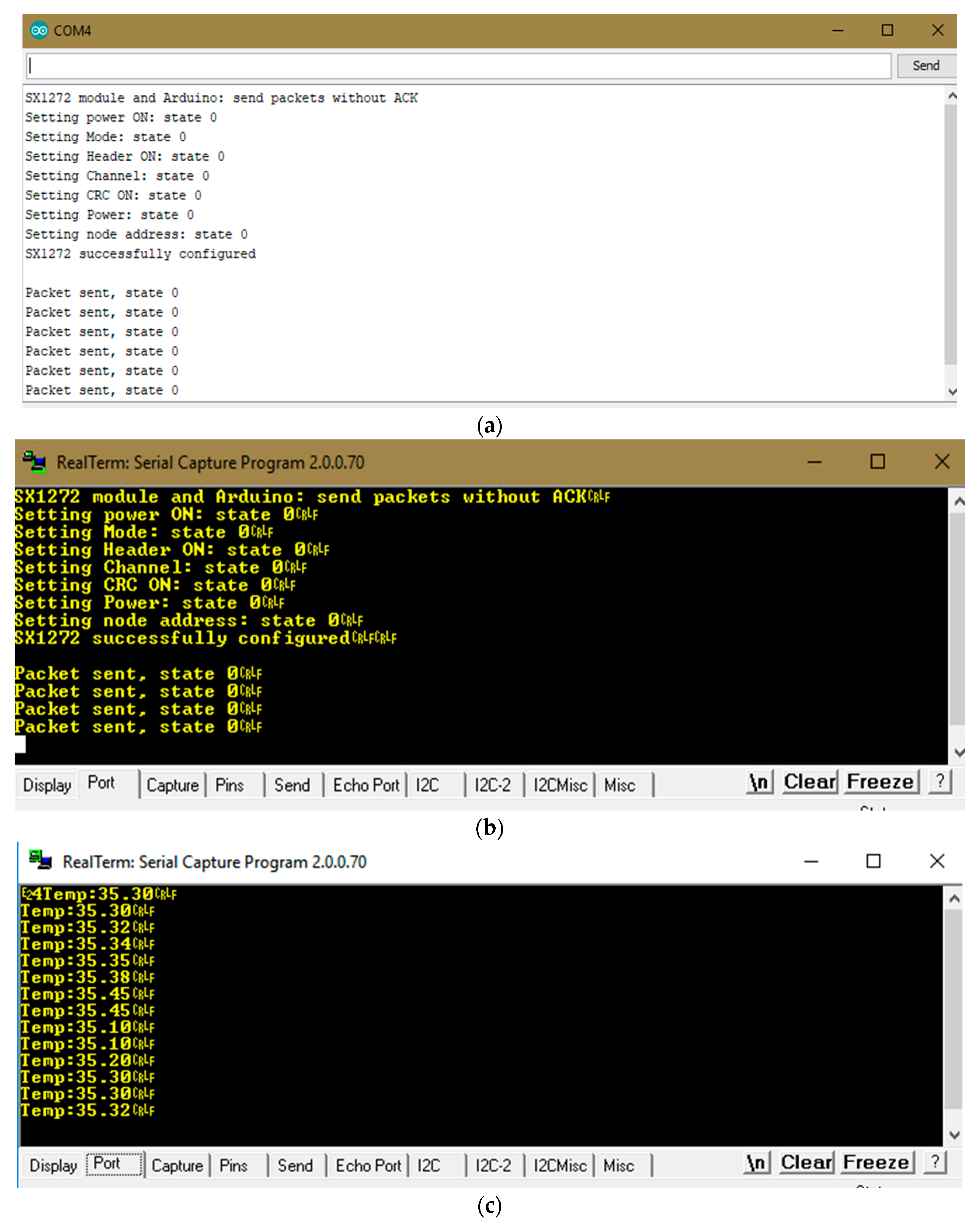Click scroll down arrow in middle RealTerm terminal

pyautogui.click(x=959, y=752)
